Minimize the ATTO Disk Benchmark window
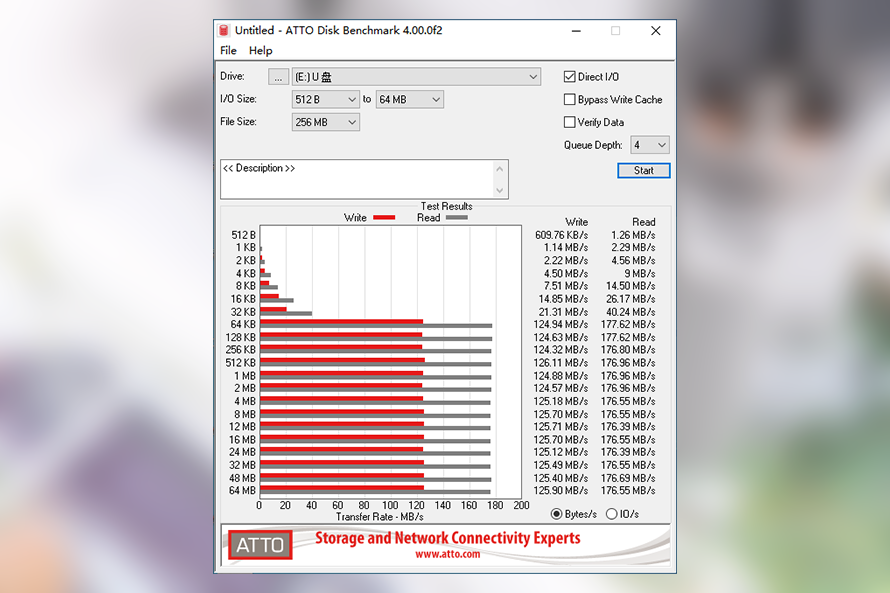 574,31
